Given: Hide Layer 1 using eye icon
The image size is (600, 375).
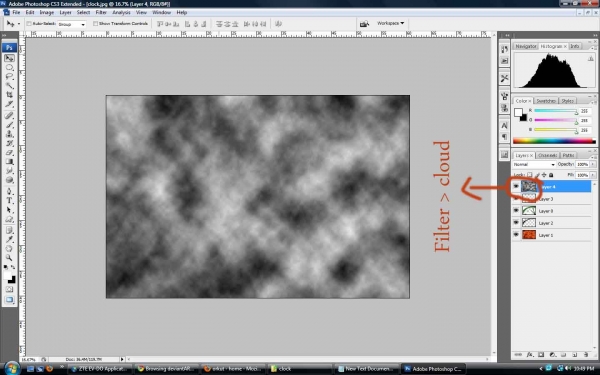Looking at the screenshot, I should click(516, 235).
